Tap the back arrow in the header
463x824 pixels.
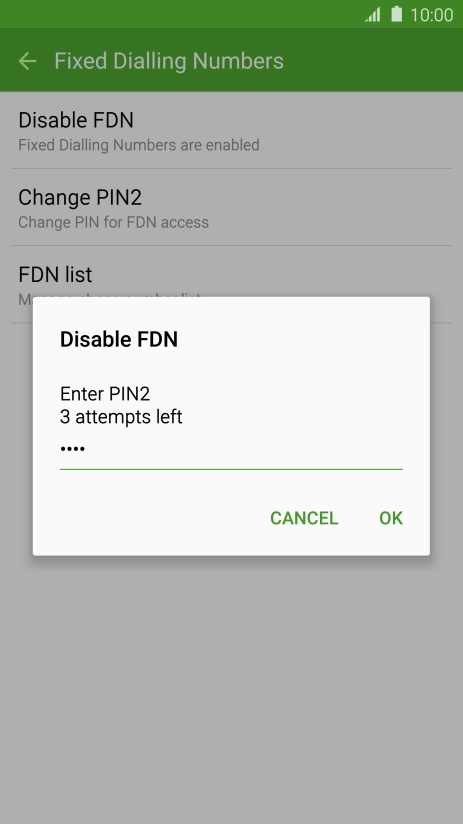(x=27, y=61)
